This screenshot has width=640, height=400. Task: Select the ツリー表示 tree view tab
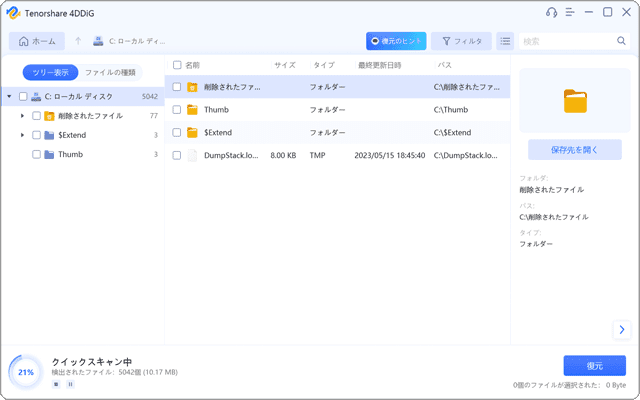[50, 73]
